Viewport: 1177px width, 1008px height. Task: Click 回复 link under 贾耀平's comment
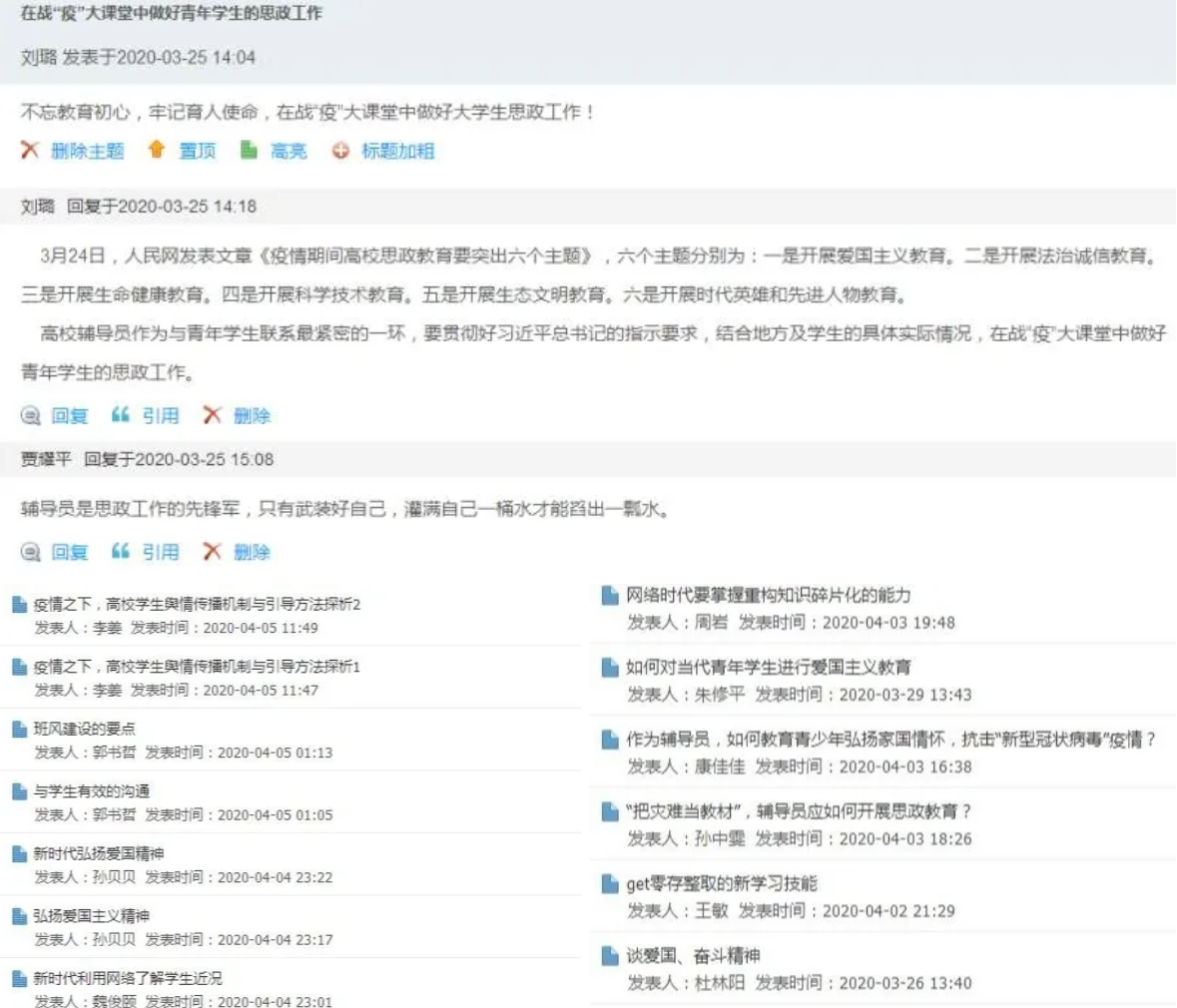coord(70,553)
